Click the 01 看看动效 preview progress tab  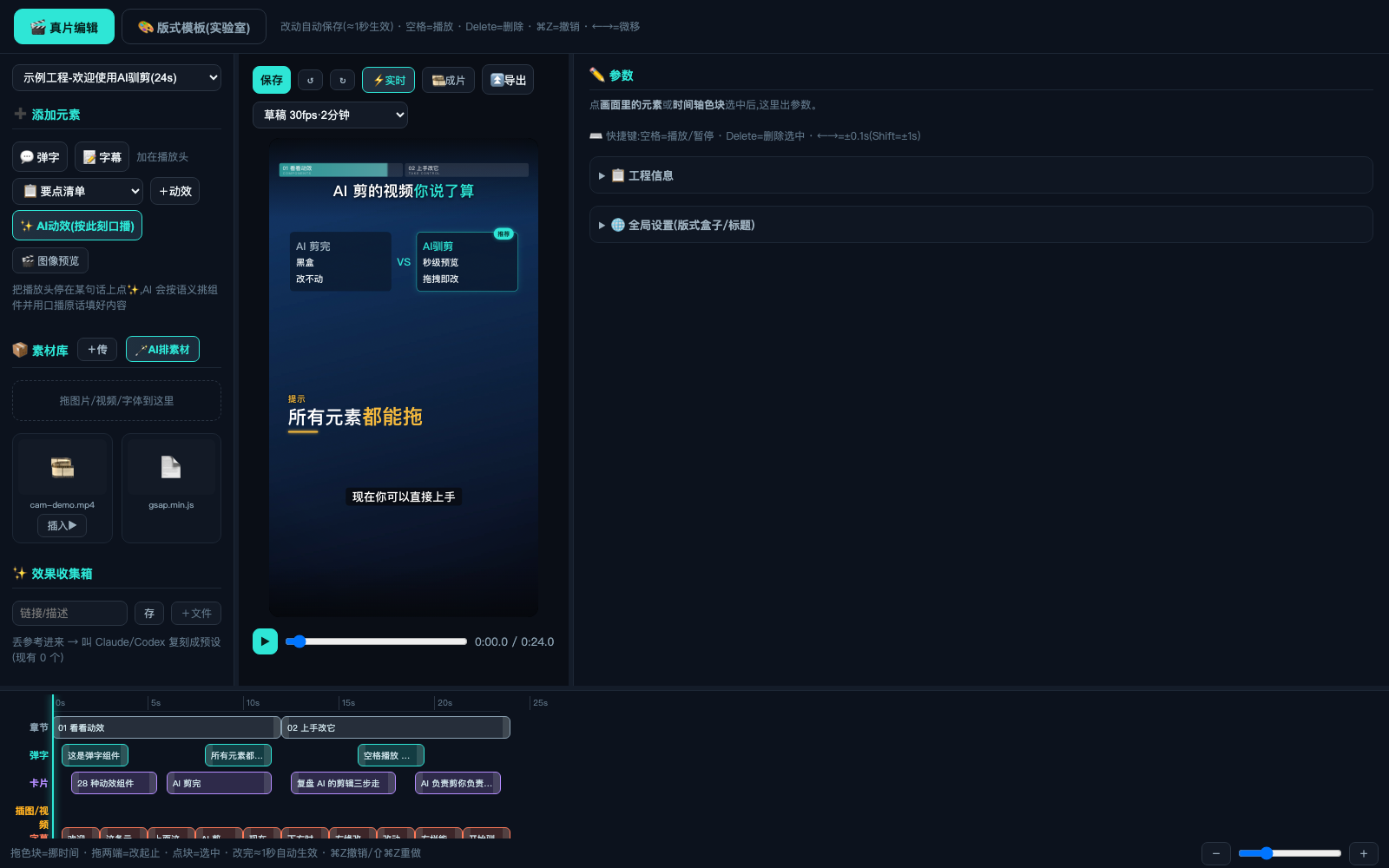[341, 169]
